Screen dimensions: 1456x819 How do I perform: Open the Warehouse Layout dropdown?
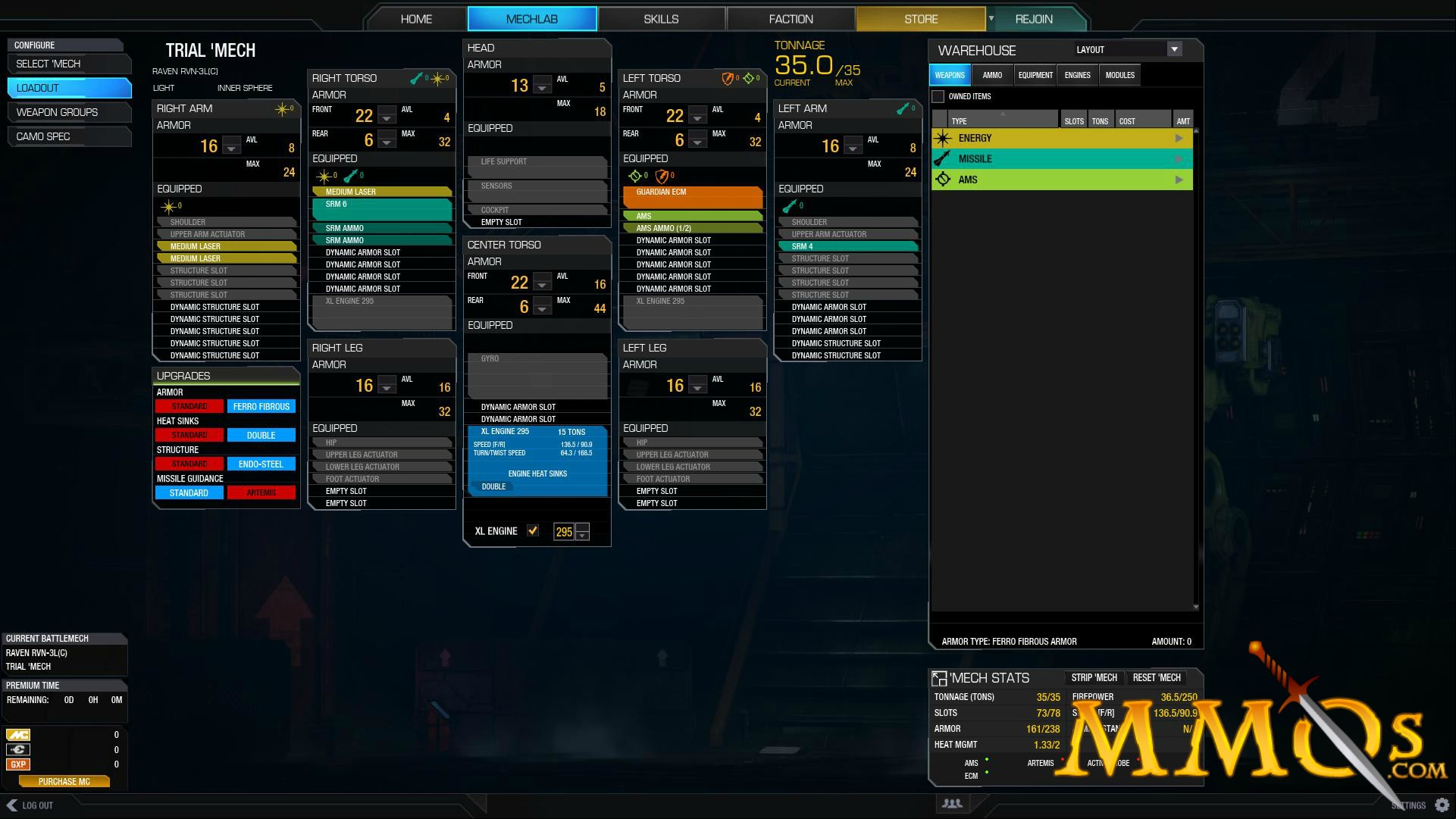1175,49
